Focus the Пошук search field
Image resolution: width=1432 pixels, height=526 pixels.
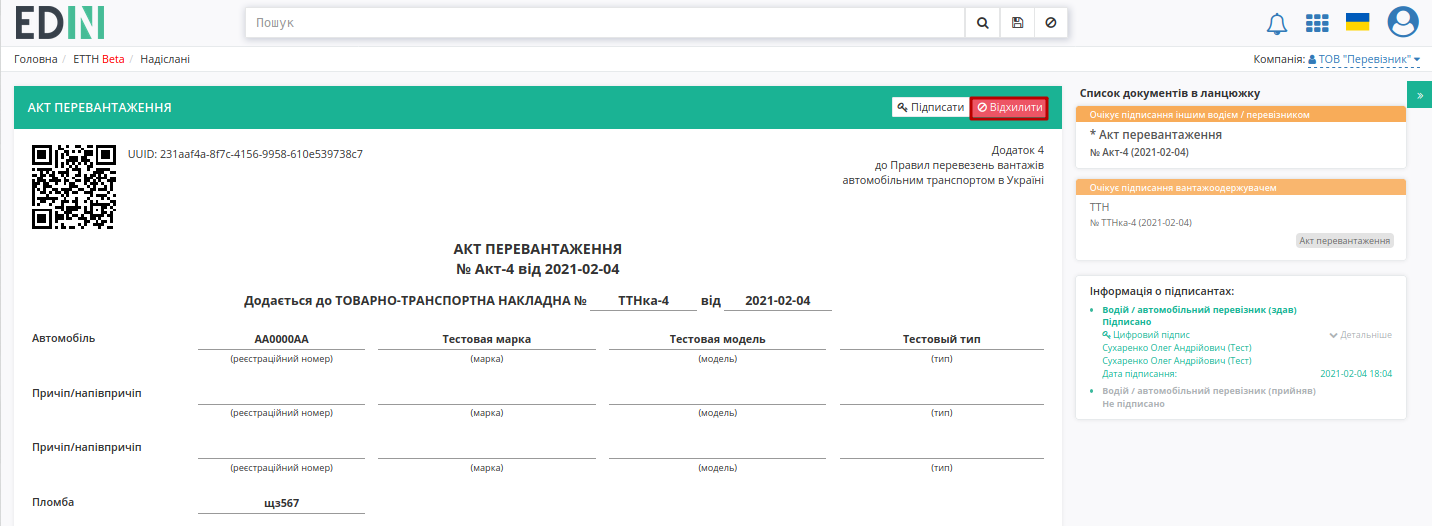(605, 22)
